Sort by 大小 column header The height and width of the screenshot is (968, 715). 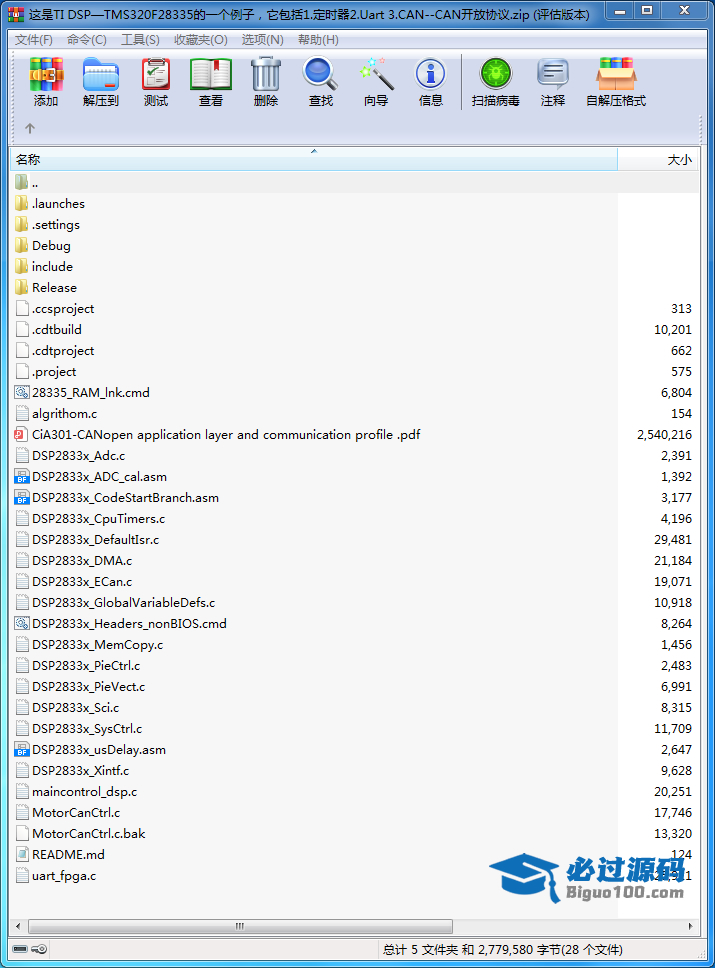(658, 159)
